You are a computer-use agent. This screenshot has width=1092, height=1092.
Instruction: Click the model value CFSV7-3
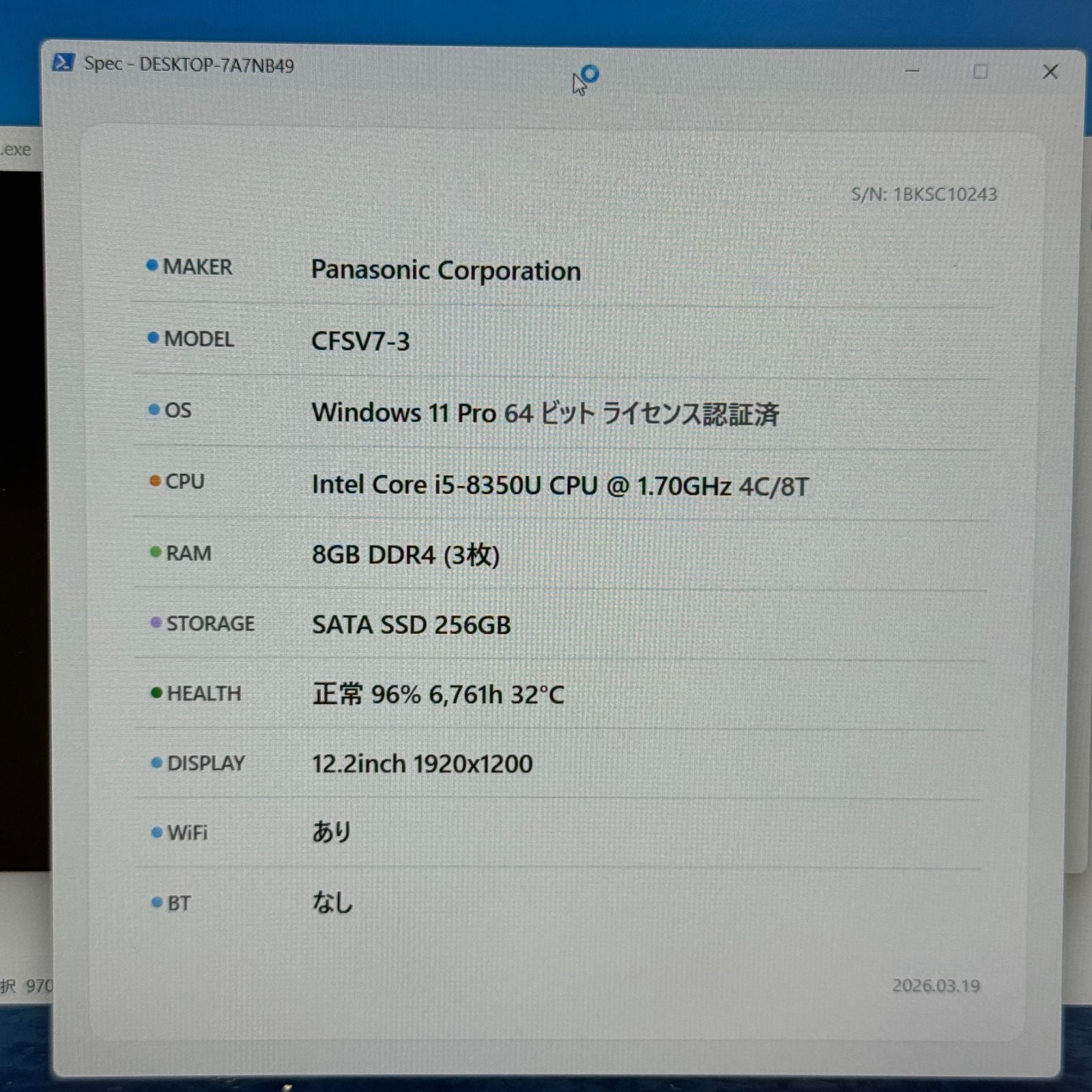[360, 341]
